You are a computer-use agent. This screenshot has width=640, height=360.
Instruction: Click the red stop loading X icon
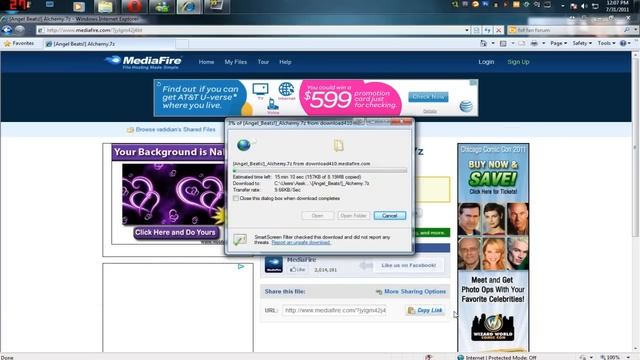pos(498,30)
